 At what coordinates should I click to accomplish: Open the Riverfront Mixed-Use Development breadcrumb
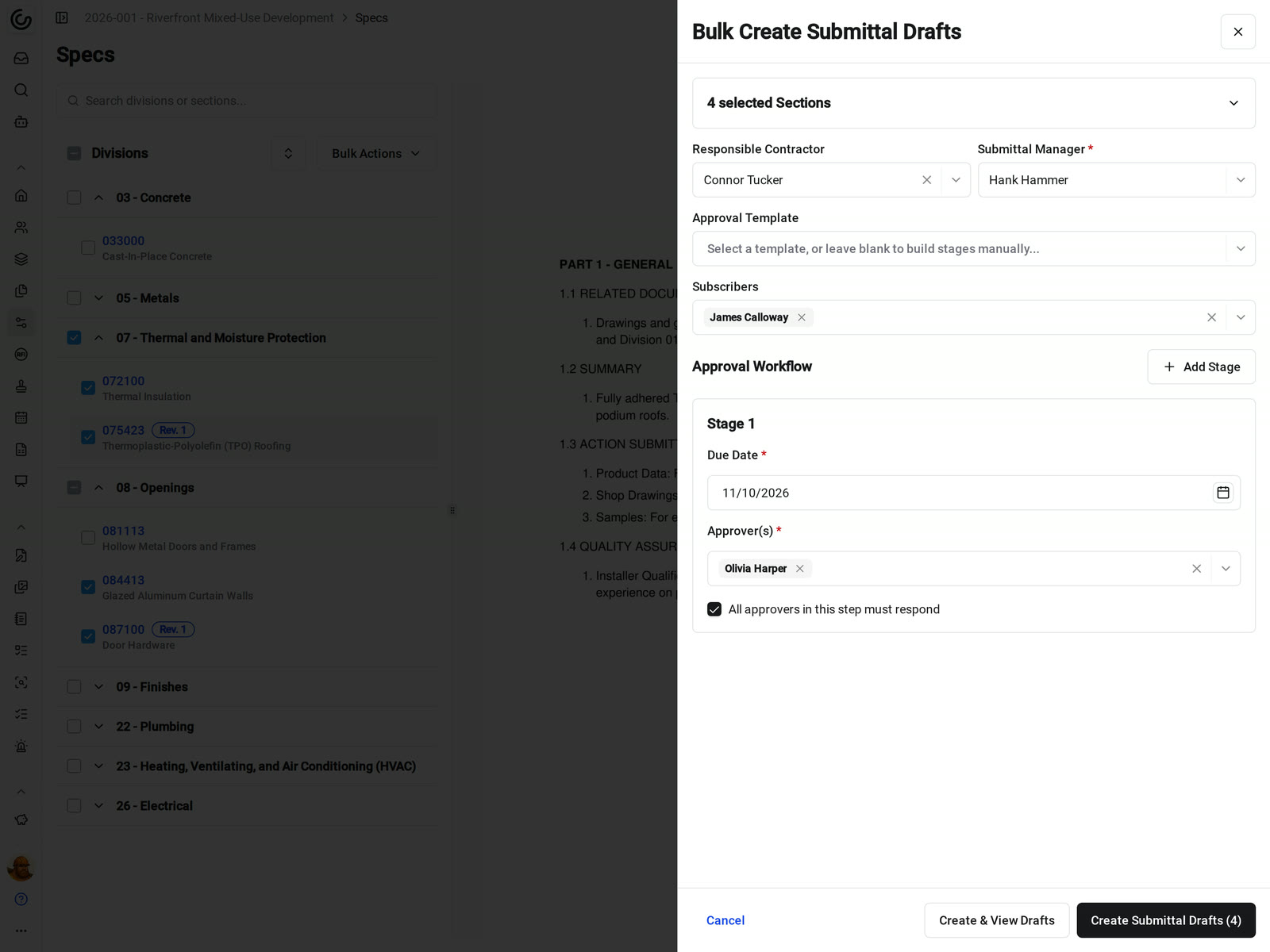click(209, 17)
